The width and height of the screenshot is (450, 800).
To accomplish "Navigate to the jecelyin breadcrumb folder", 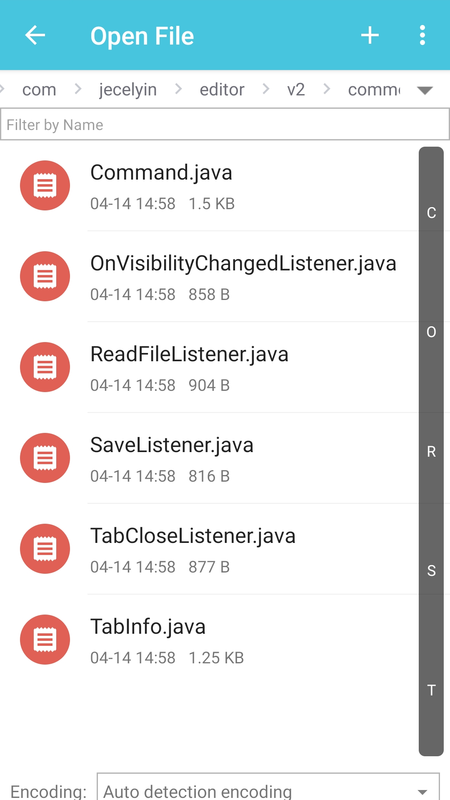I will point(128,90).
